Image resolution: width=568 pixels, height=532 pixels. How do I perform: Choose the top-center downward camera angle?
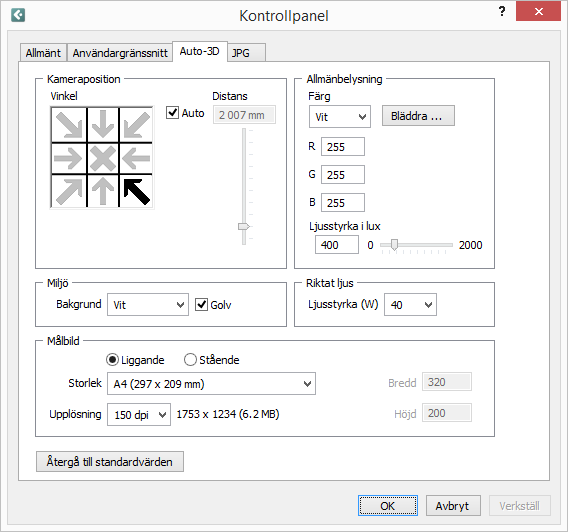[x=103, y=125]
